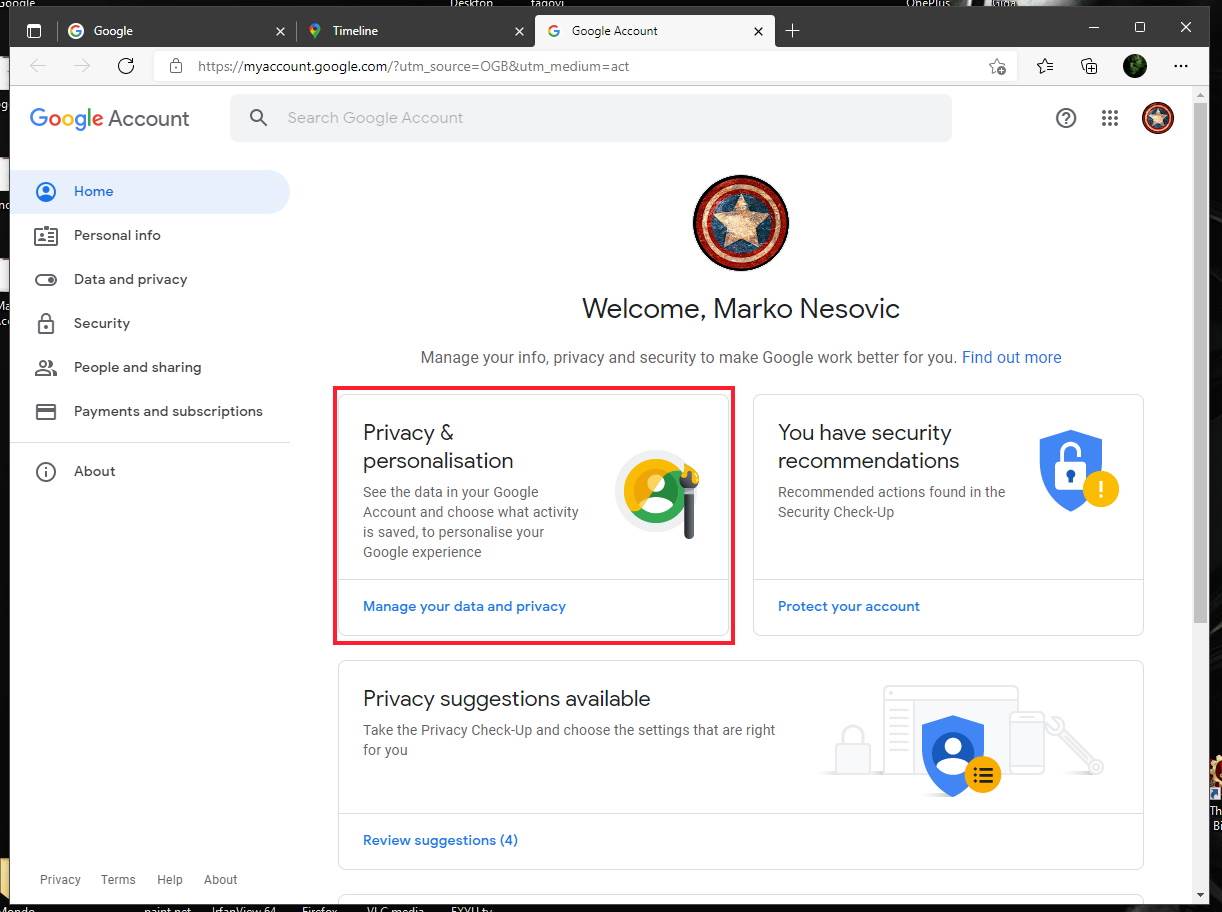Click Manage your data and privacy
Viewport: 1222px width, 912px height.
click(x=464, y=606)
